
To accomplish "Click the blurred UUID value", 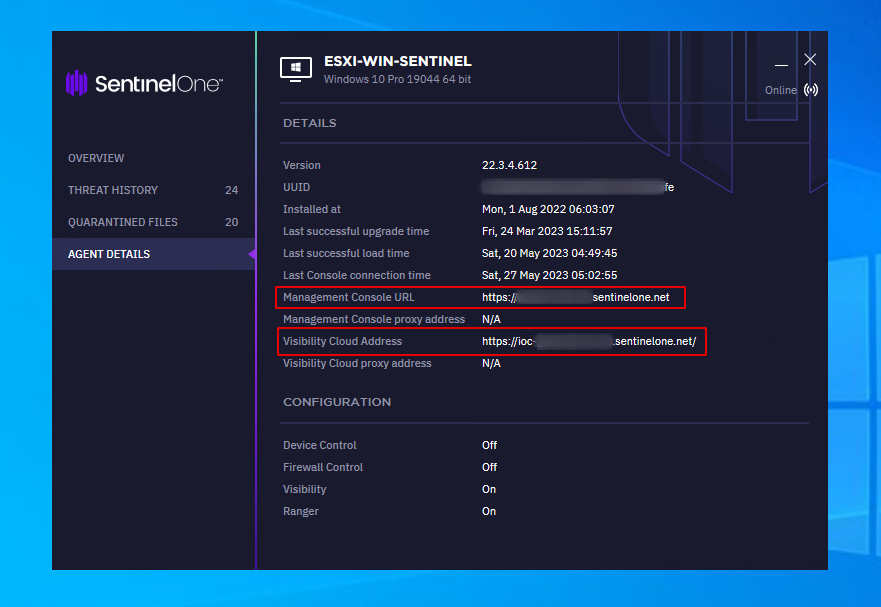I will [x=578, y=187].
